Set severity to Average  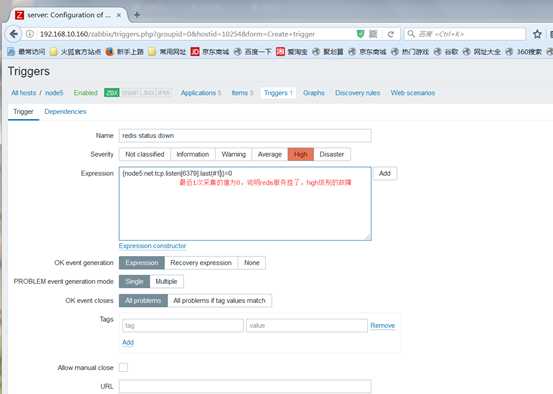(x=270, y=154)
